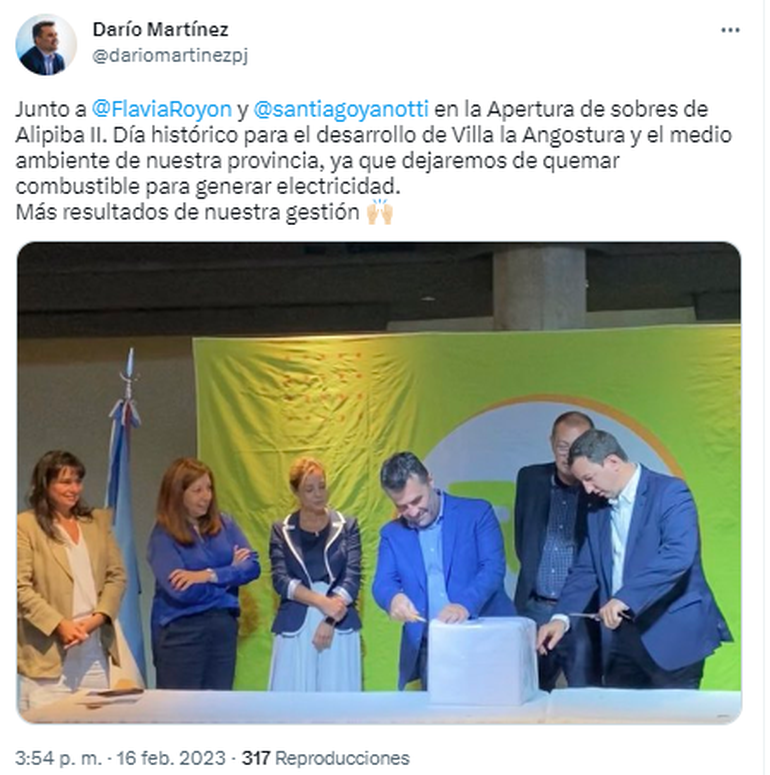Open the embedded video thumbnail
This screenshot has width=770, height=775.
pos(379,482)
